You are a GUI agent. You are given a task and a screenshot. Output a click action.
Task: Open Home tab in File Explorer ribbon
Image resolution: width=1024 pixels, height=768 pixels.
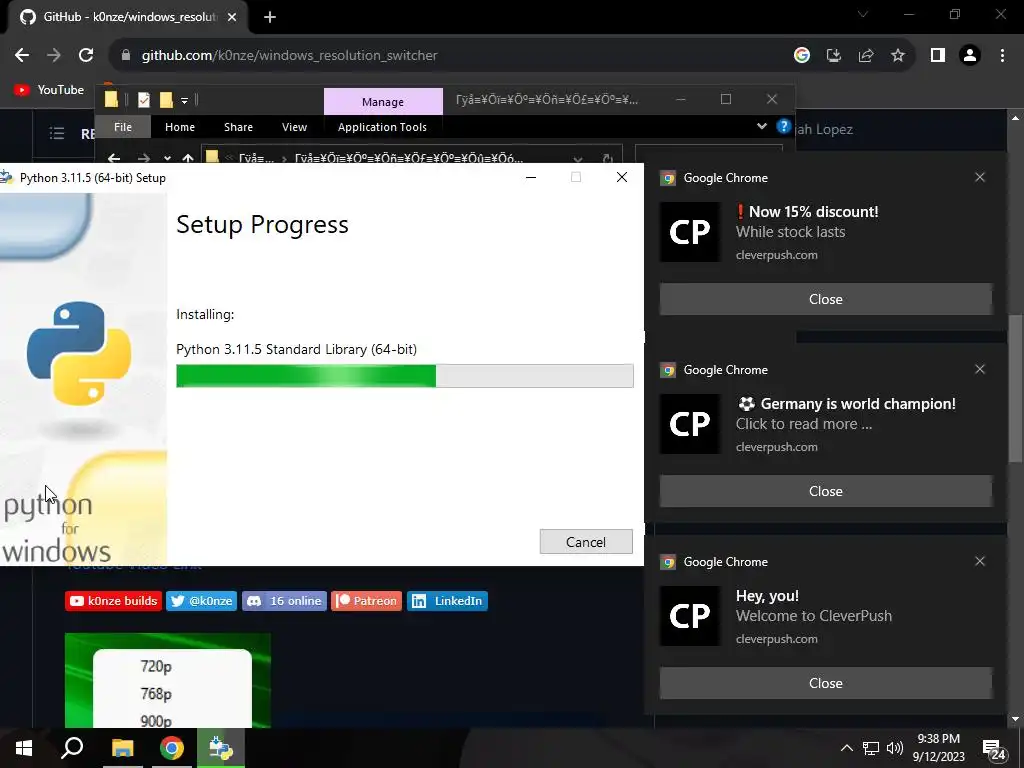tap(180, 127)
